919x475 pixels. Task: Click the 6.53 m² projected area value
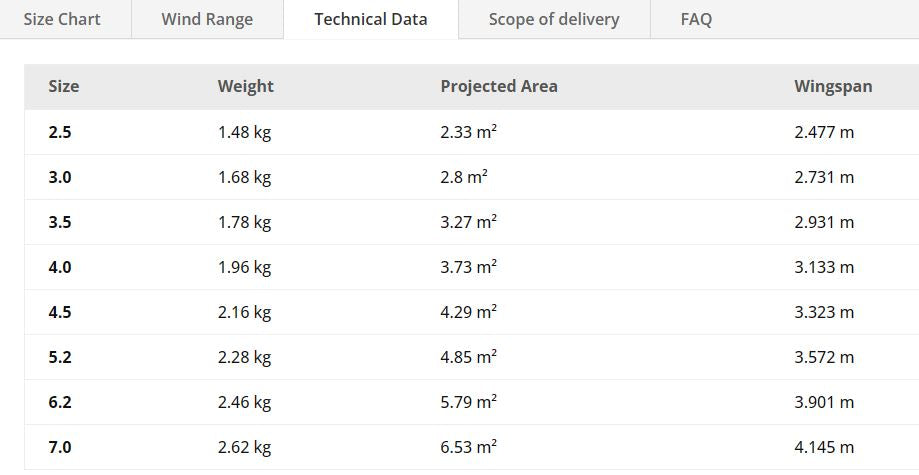pos(468,447)
